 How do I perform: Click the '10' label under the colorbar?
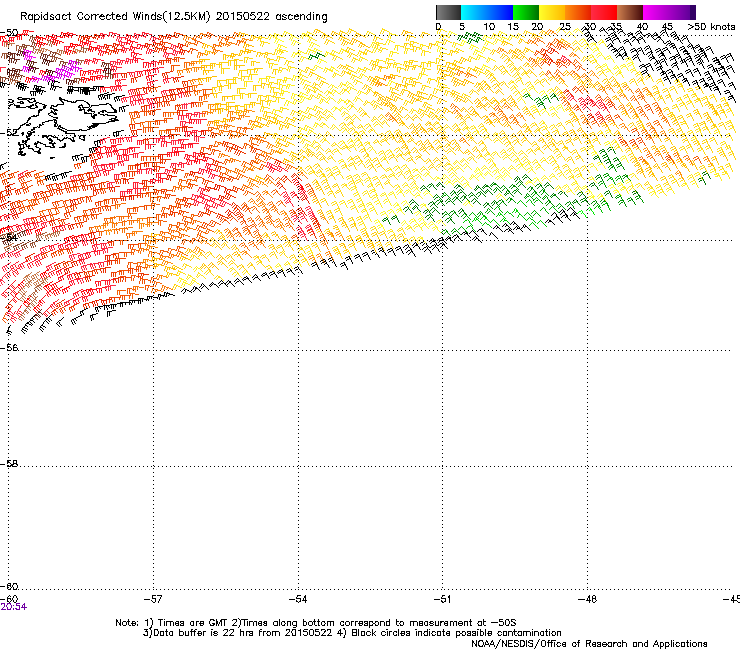(489, 27)
